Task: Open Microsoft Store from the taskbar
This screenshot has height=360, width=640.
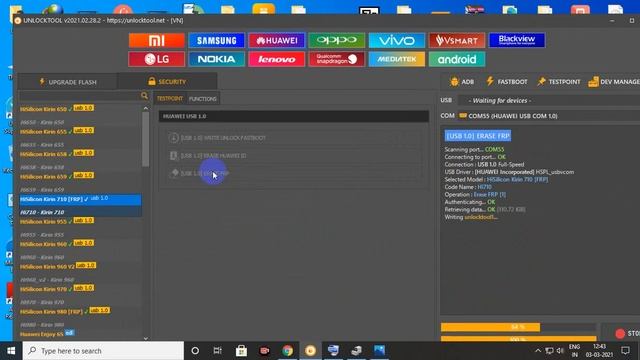Action: pos(241,351)
